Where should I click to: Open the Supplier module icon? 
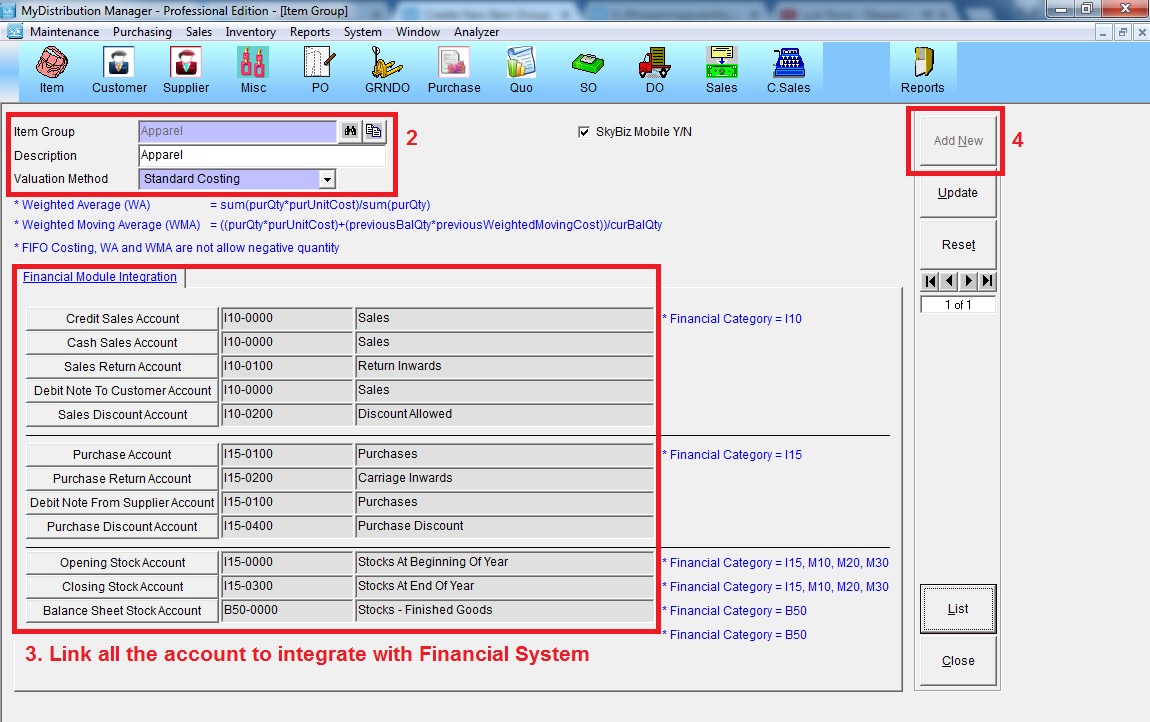(x=186, y=70)
